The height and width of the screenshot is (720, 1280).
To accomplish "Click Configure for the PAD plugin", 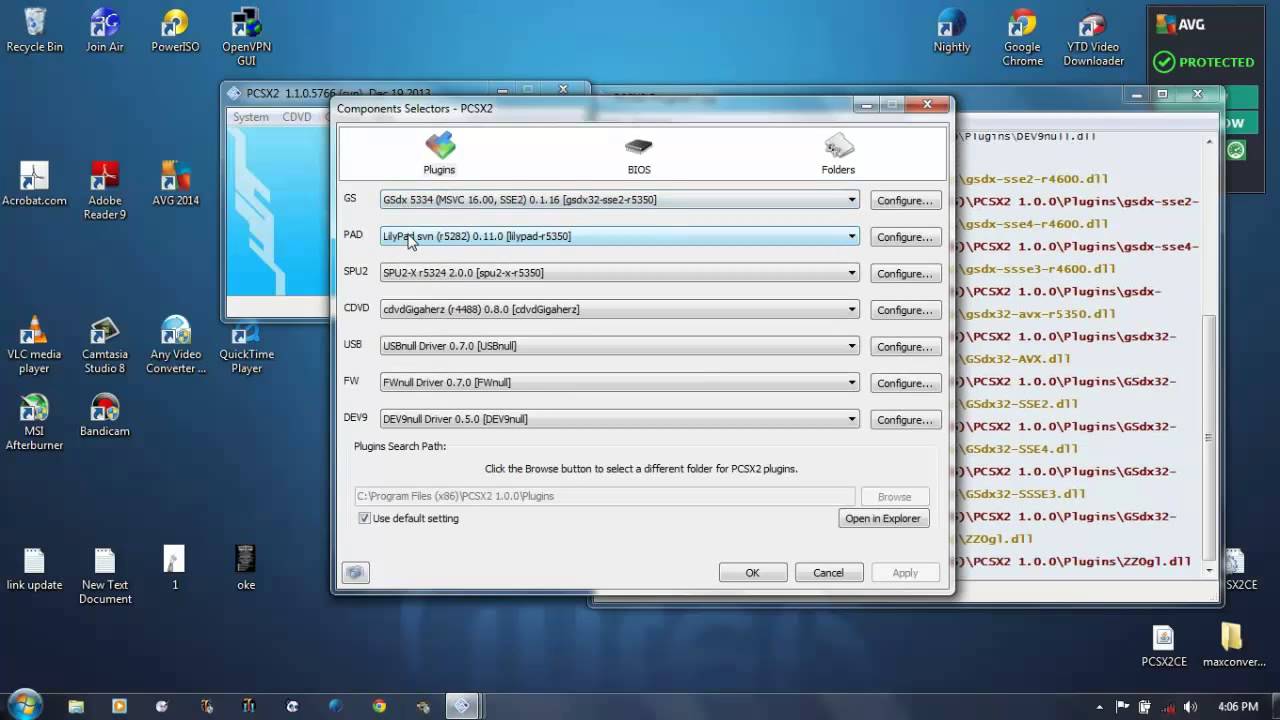I will point(905,237).
